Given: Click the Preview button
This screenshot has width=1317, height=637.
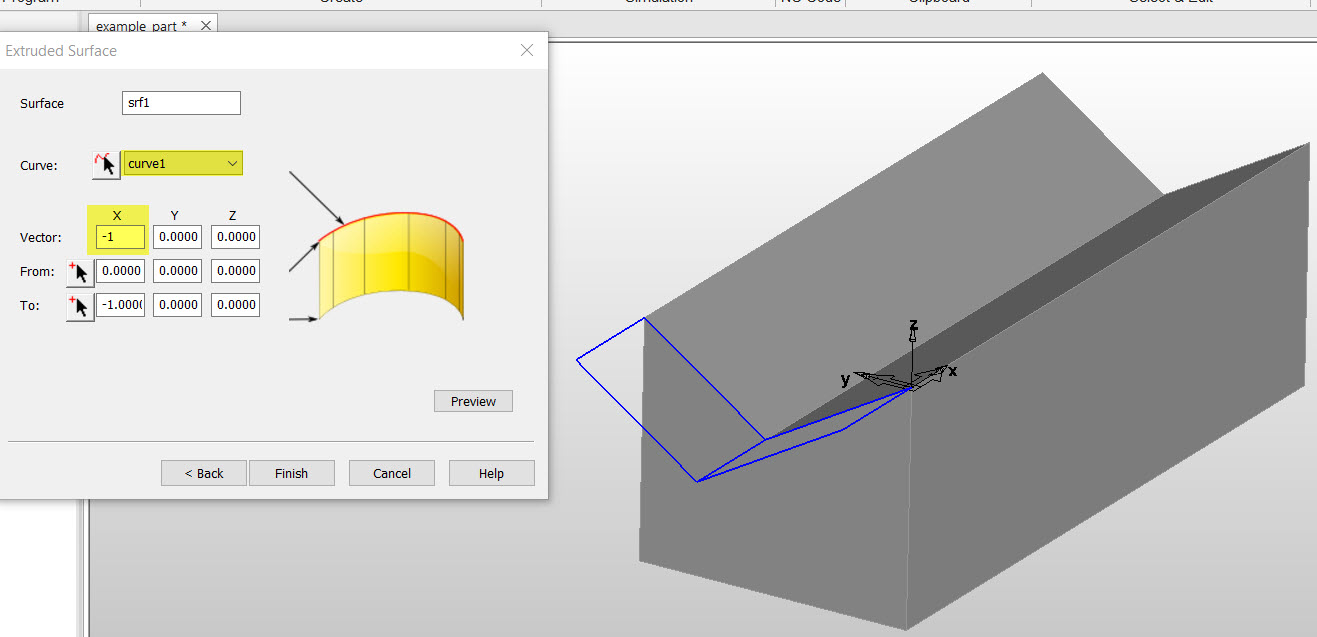Looking at the screenshot, I should point(472,400).
